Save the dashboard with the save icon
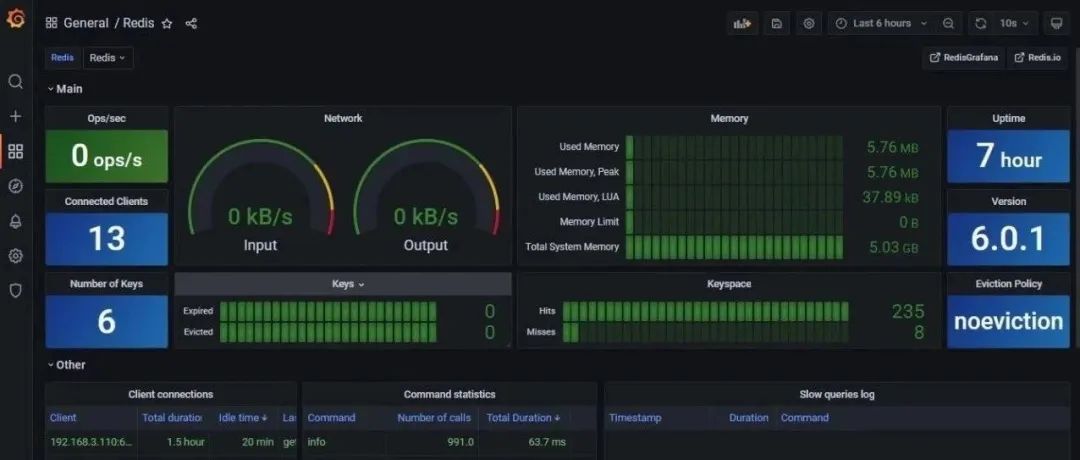Viewport: 1080px width, 460px height. pyautogui.click(x=777, y=23)
